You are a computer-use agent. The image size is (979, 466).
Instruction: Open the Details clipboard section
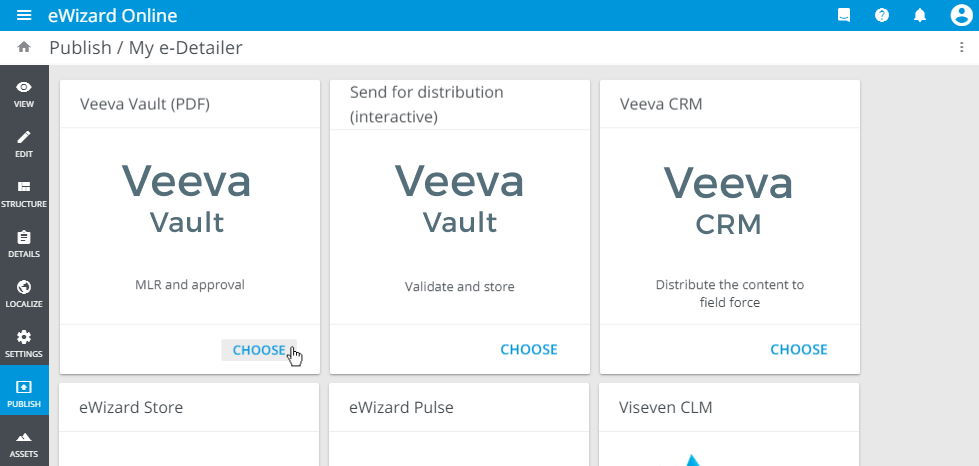coord(24,243)
